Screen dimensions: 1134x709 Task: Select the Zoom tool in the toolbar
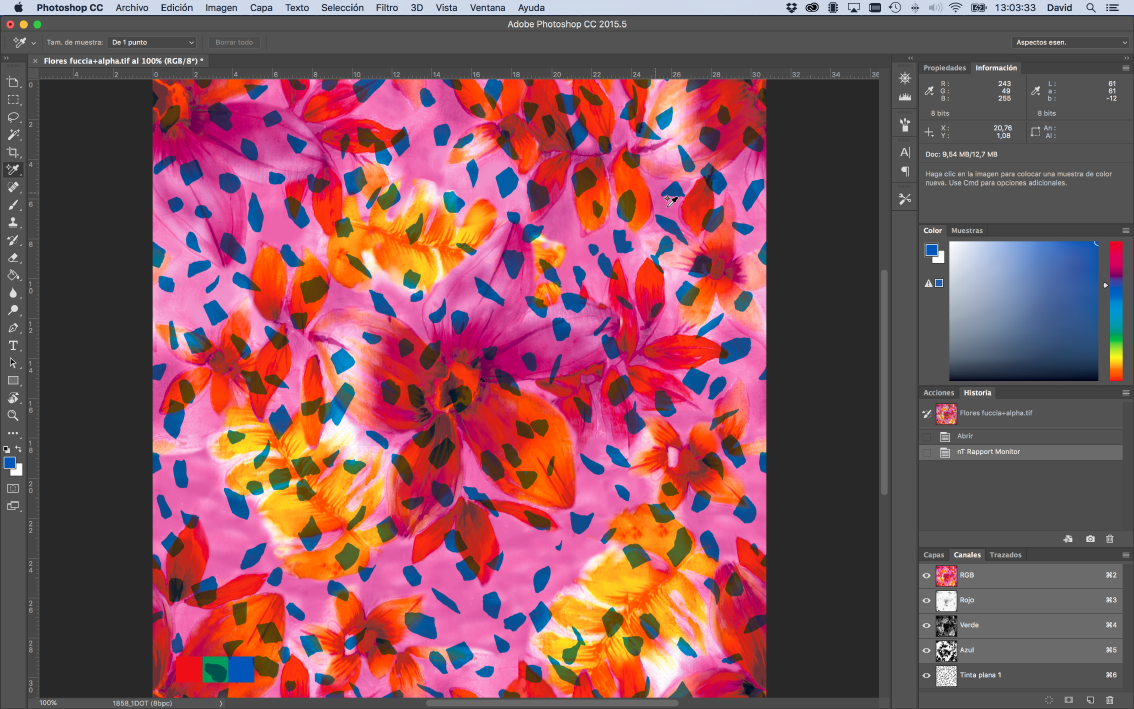14,415
